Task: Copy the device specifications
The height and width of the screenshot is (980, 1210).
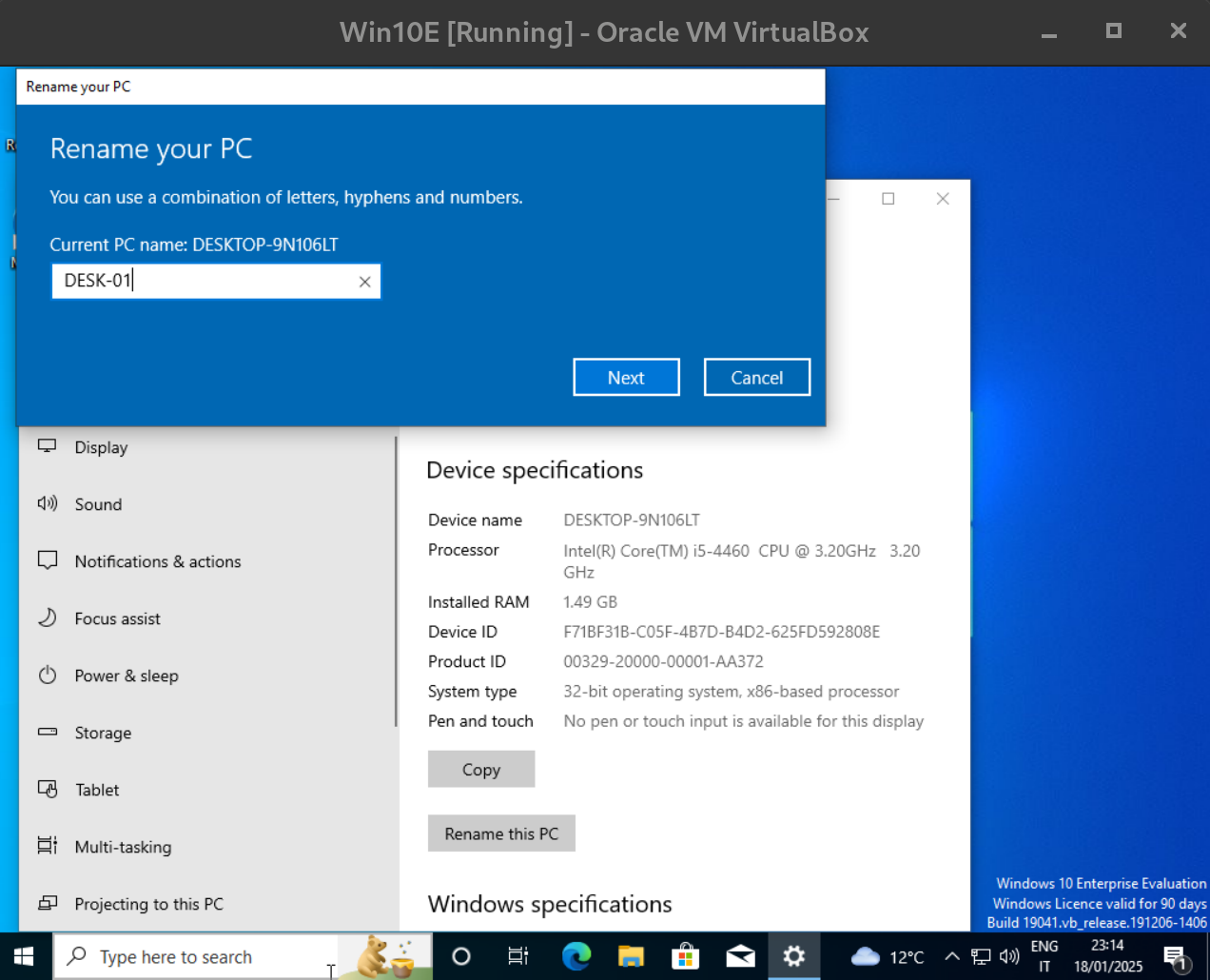Action: (x=480, y=770)
